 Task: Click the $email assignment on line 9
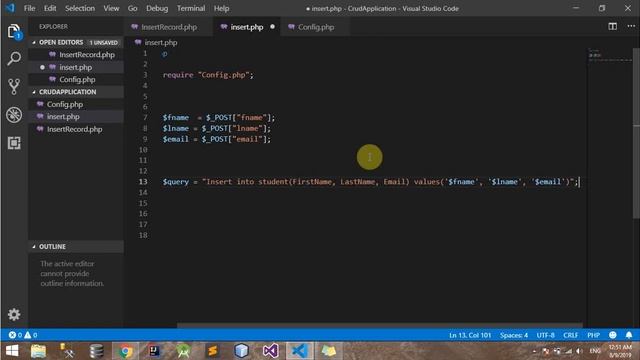(216, 139)
